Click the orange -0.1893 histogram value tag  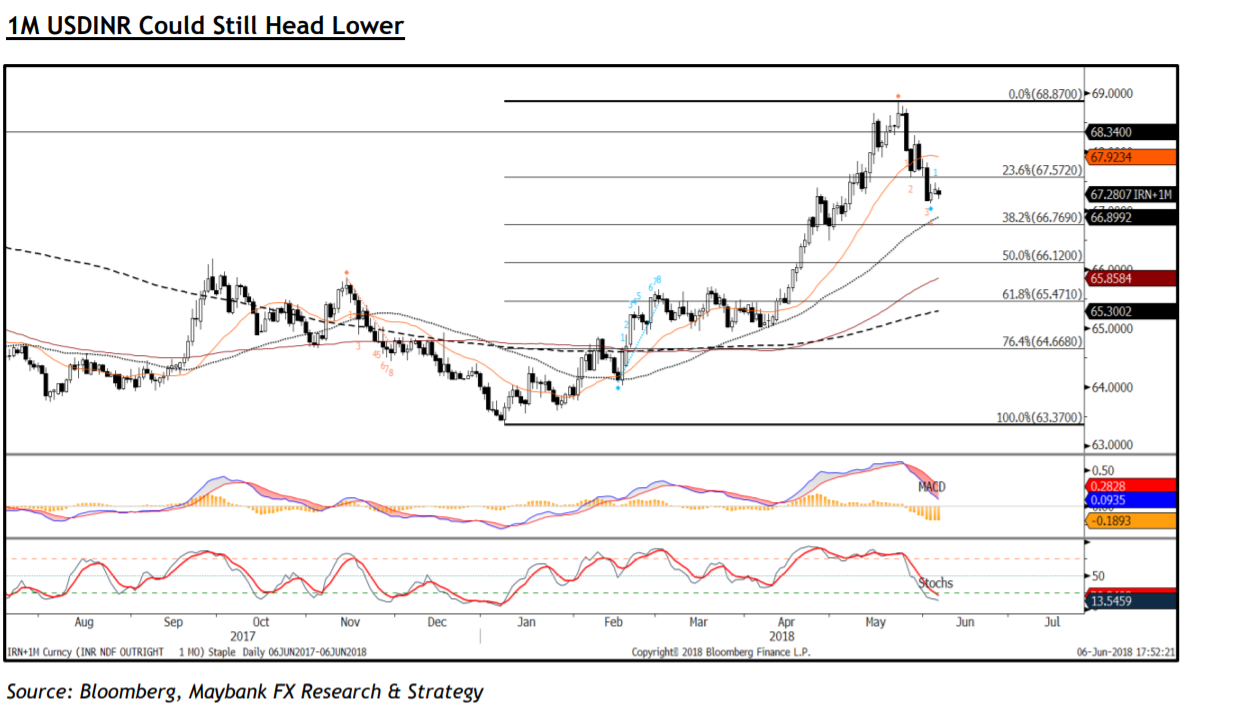(x=1131, y=520)
